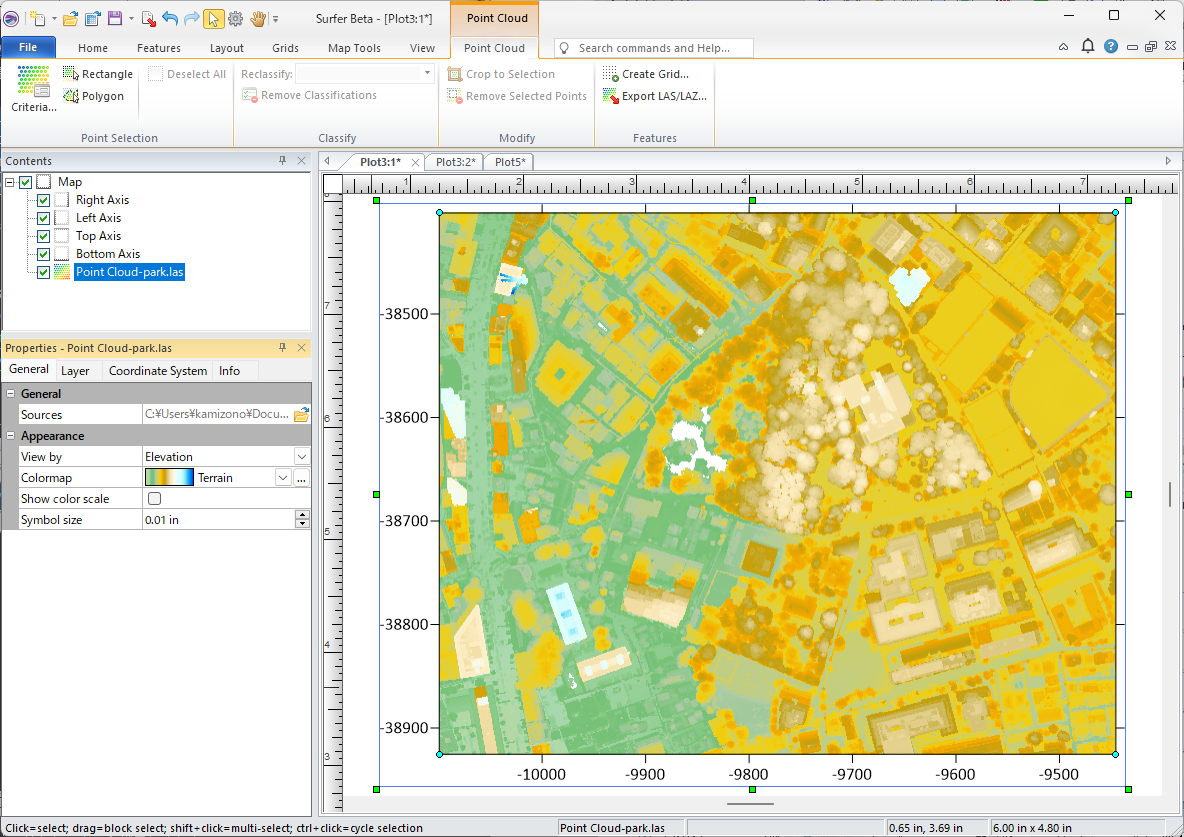Open the Coordinate System properties tab
The height and width of the screenshot is (837, 1184).
(158, 371)
